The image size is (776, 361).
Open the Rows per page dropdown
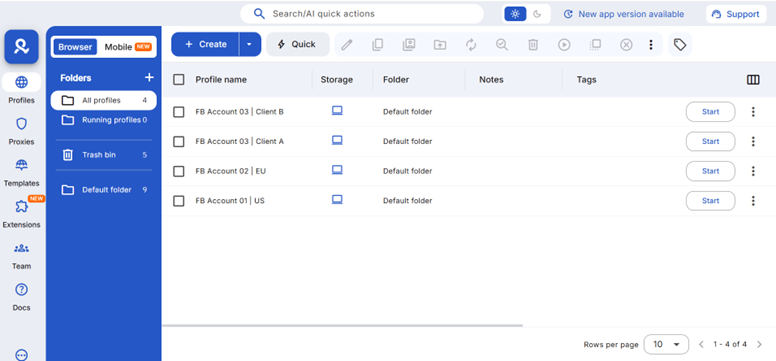coord(666,344)
